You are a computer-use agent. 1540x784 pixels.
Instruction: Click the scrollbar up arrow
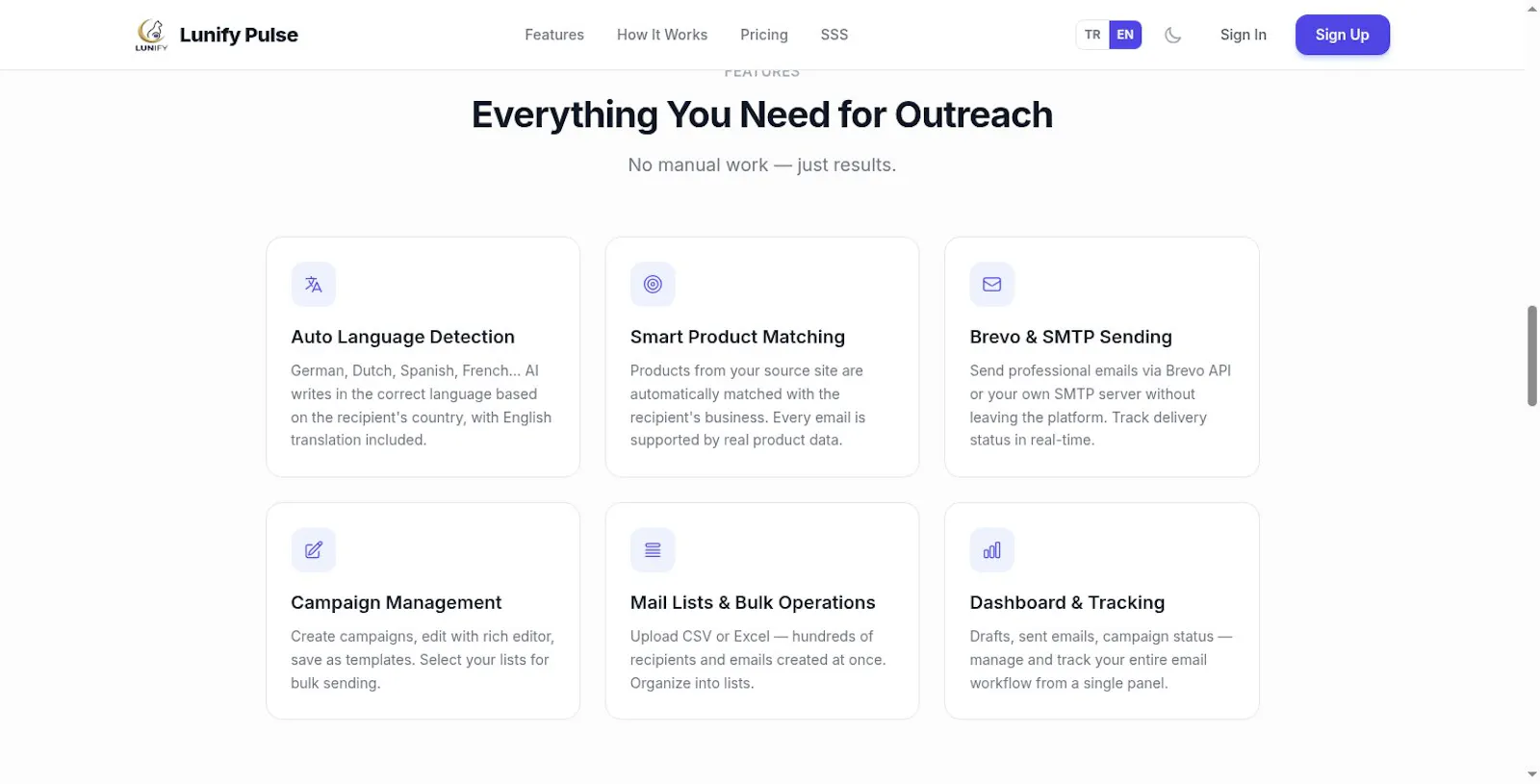tap(1532, 9)
